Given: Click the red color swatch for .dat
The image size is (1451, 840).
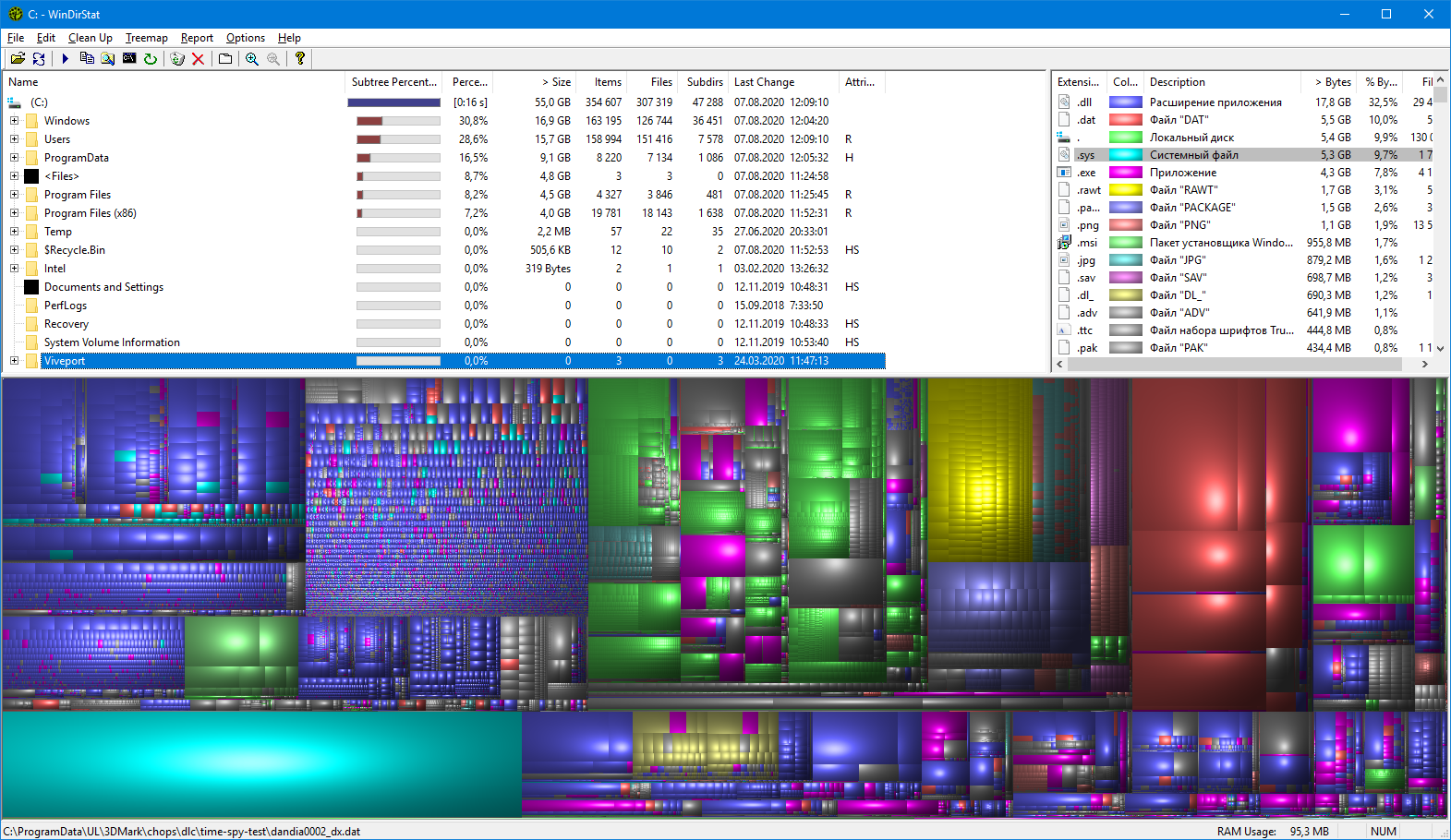Looking at the screenshot, I should pyautogui.click(x=1126, y=120).
